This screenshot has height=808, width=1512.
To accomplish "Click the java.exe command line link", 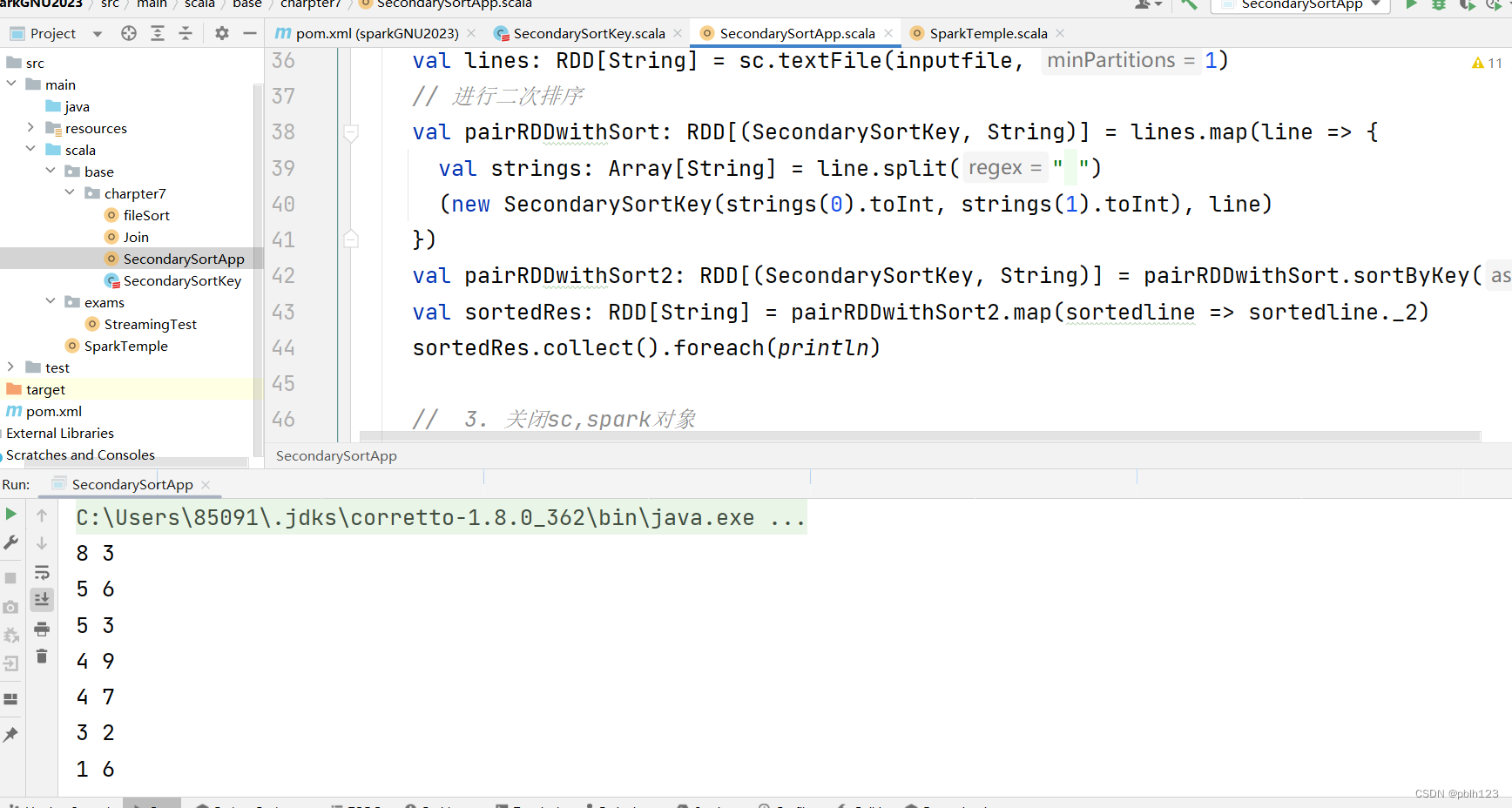I will 441,517.
